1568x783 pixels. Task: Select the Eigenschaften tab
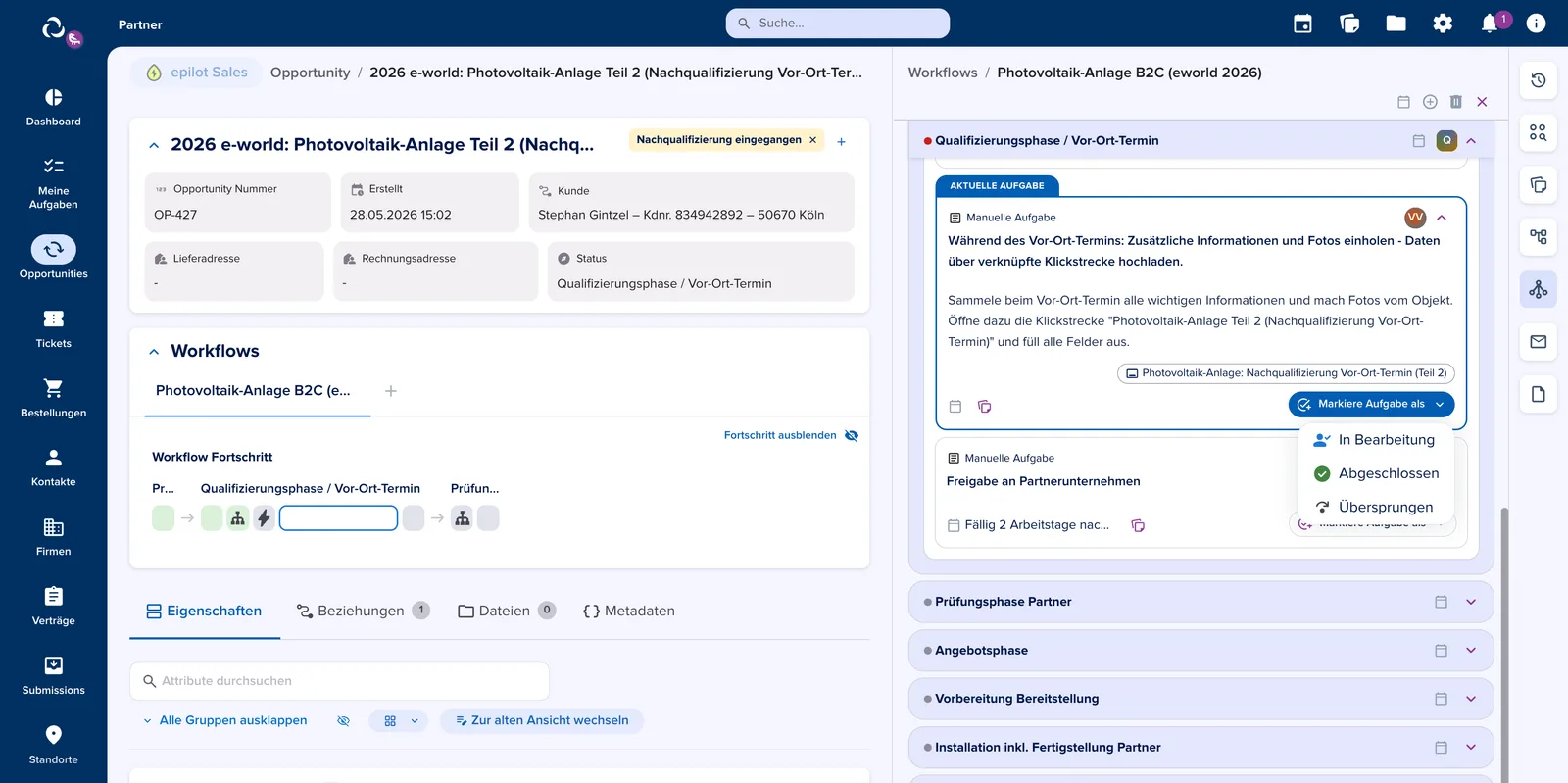coord(204,611)
